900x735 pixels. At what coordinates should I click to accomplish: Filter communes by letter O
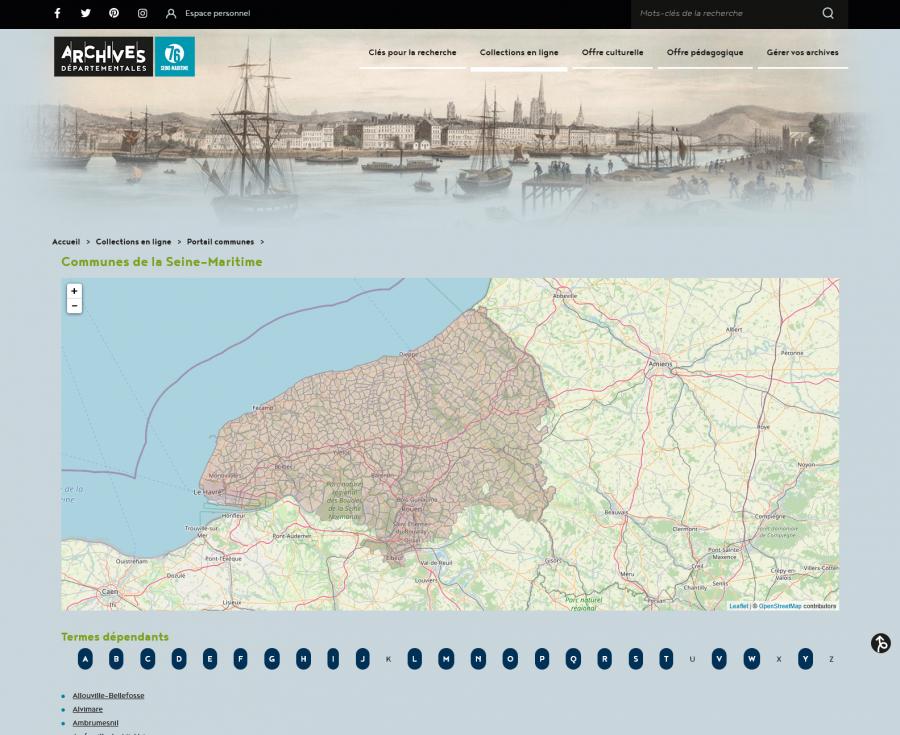510,659
